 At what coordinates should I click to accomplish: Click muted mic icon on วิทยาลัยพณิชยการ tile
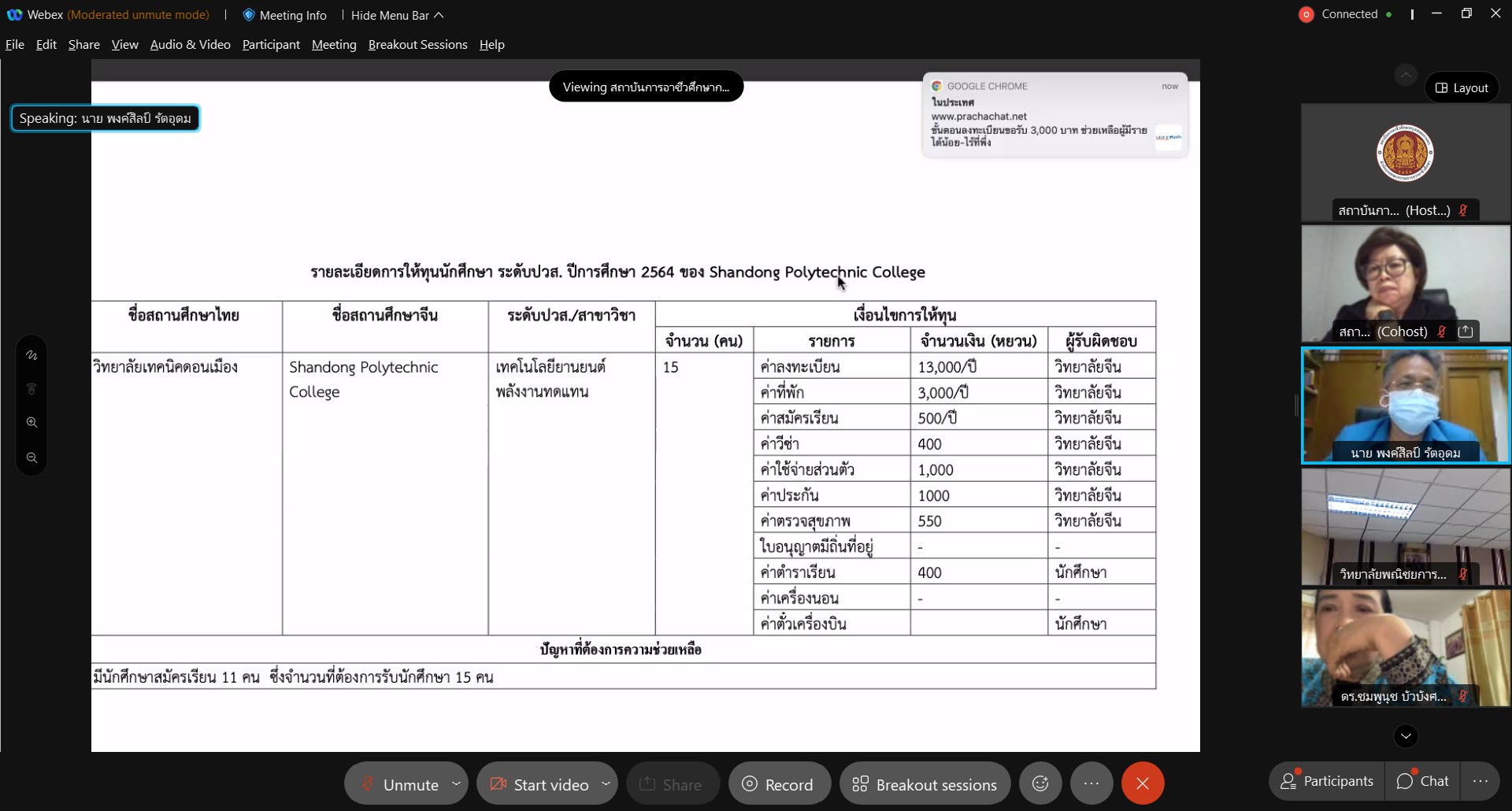tap(1463, 575)
